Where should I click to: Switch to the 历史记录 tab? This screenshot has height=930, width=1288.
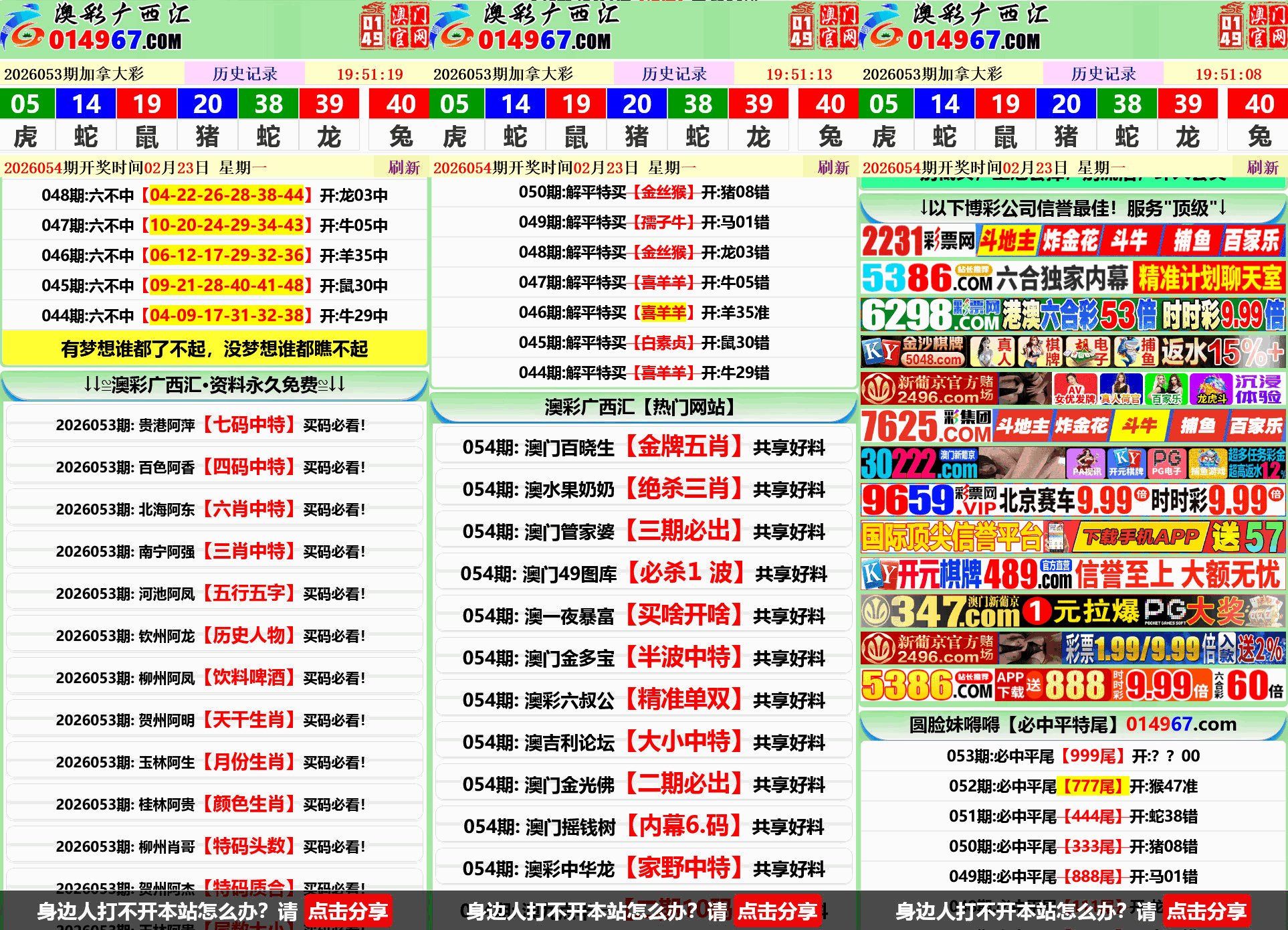point(245,74)
